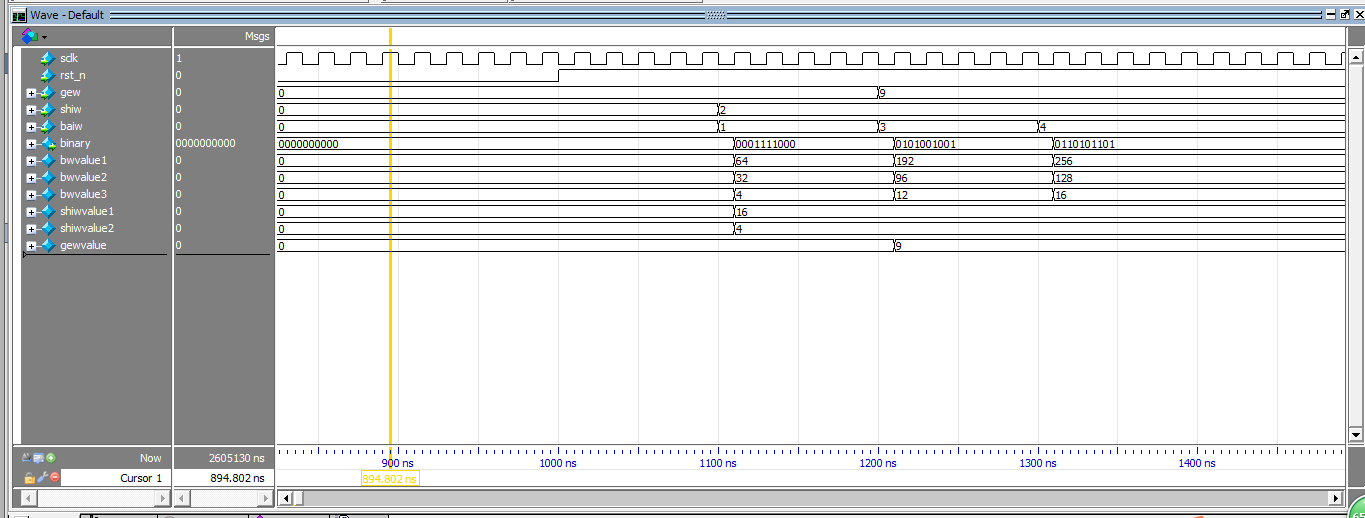Minimize the Wave pane

coord(1330,15)
